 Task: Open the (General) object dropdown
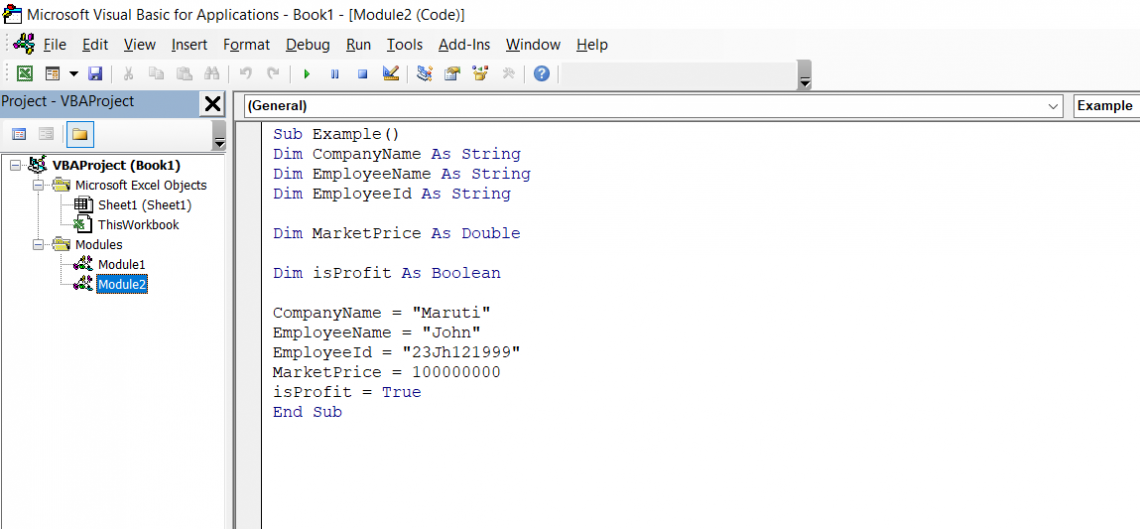point(1053,106)
